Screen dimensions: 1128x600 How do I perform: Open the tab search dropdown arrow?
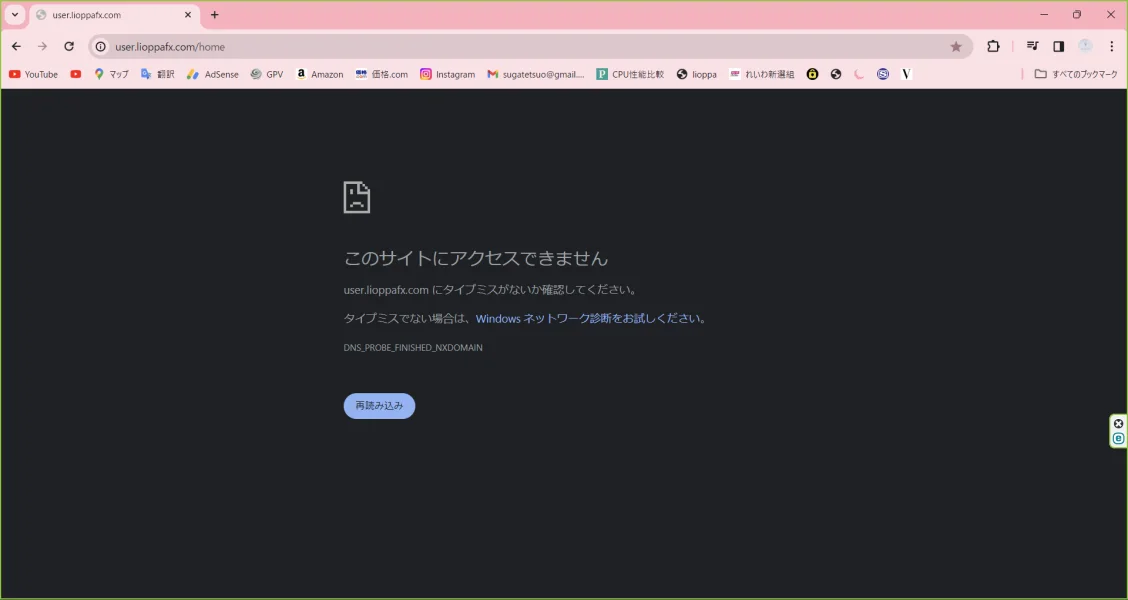point(14,14)
